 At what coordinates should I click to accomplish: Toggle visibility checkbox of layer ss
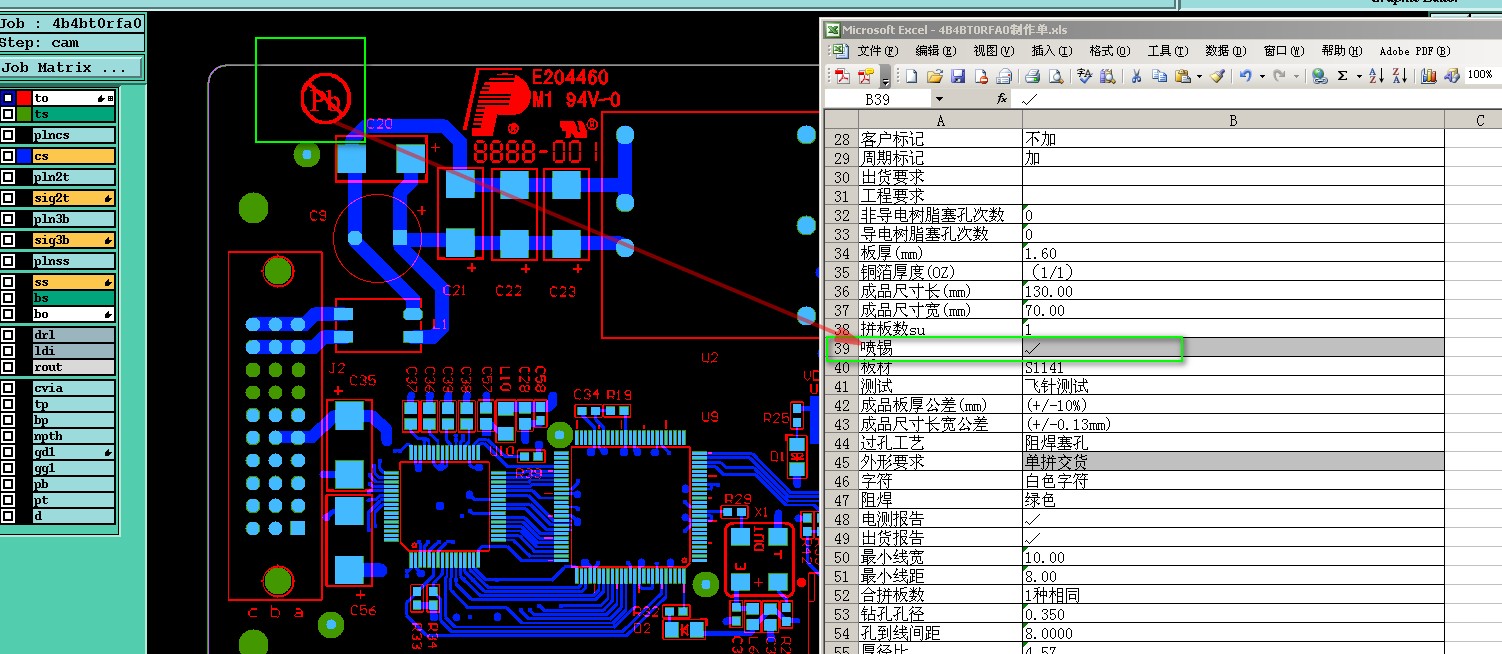(8, 282)
